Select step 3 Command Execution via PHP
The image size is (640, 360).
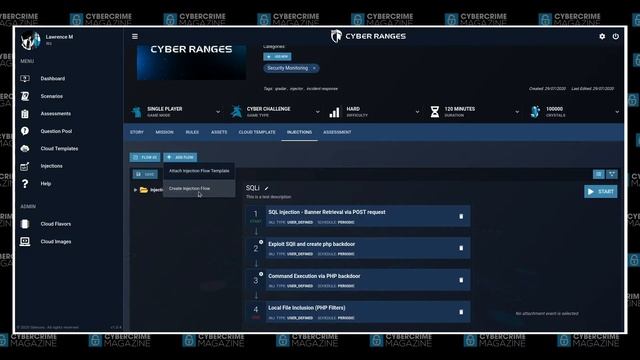(x=368, y=280)
